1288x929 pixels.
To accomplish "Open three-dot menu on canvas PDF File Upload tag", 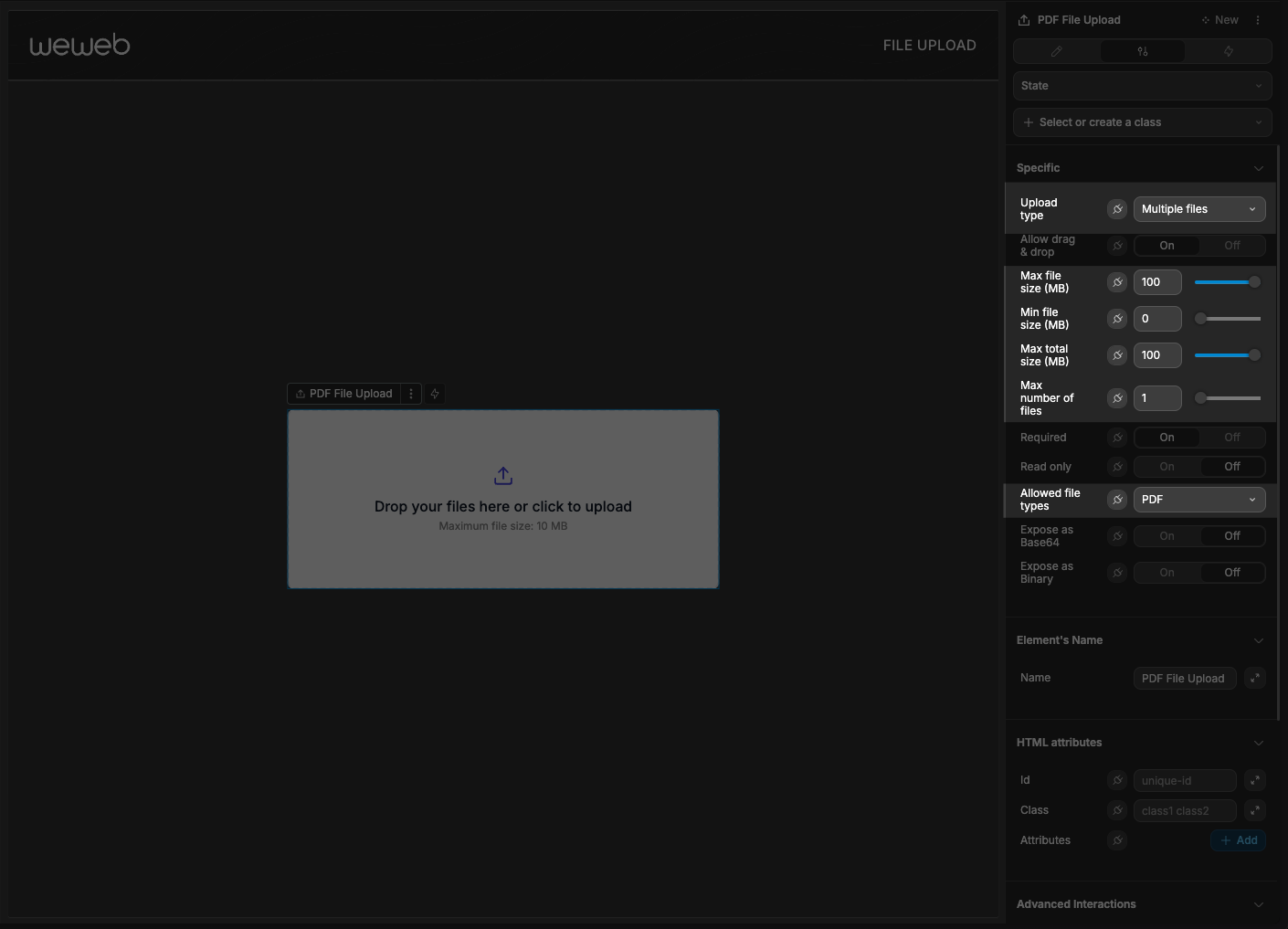I will [411, 394].
